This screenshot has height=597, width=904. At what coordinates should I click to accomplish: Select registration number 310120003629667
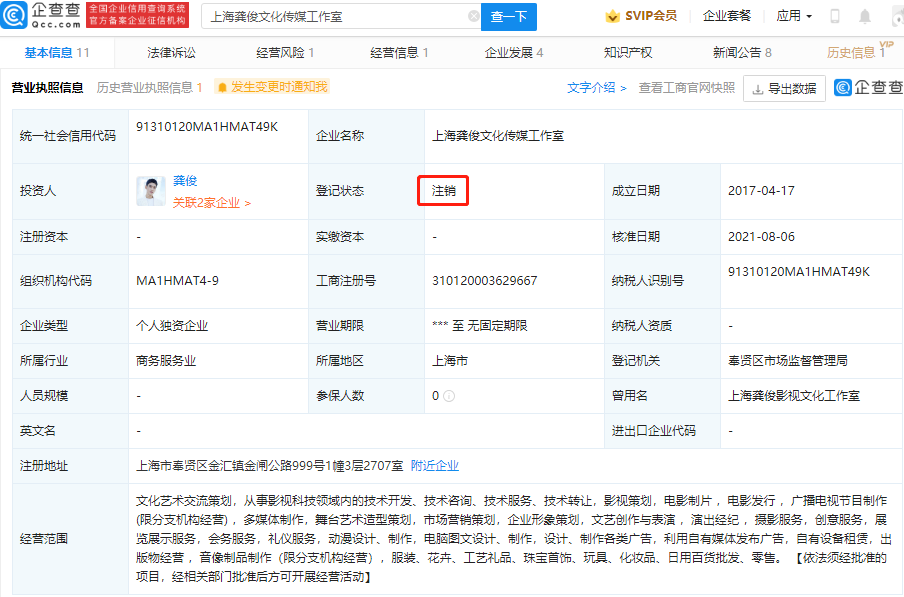[x=484, y=281]
